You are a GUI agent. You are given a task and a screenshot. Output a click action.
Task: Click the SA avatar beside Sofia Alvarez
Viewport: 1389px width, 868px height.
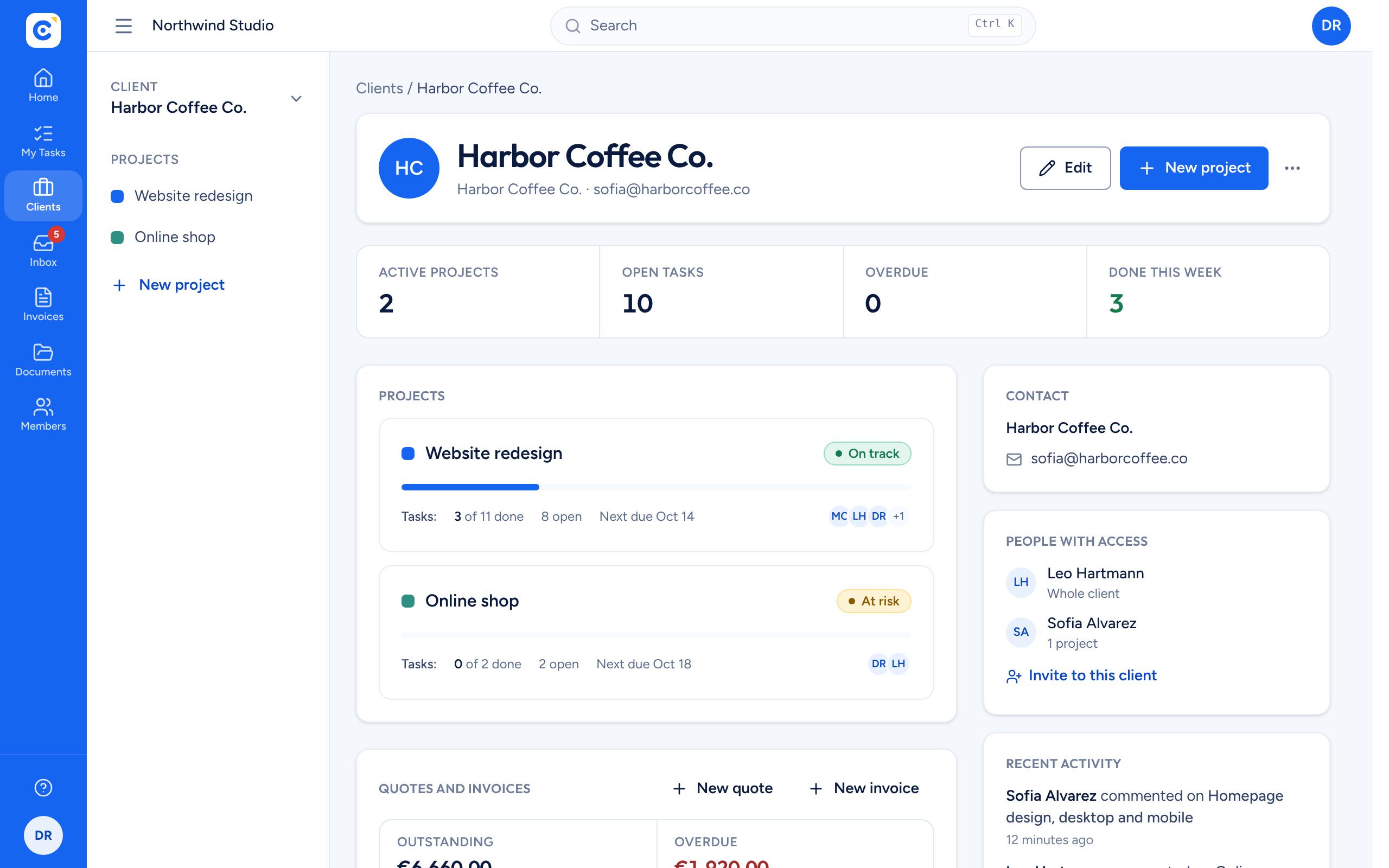[1021, 632]
